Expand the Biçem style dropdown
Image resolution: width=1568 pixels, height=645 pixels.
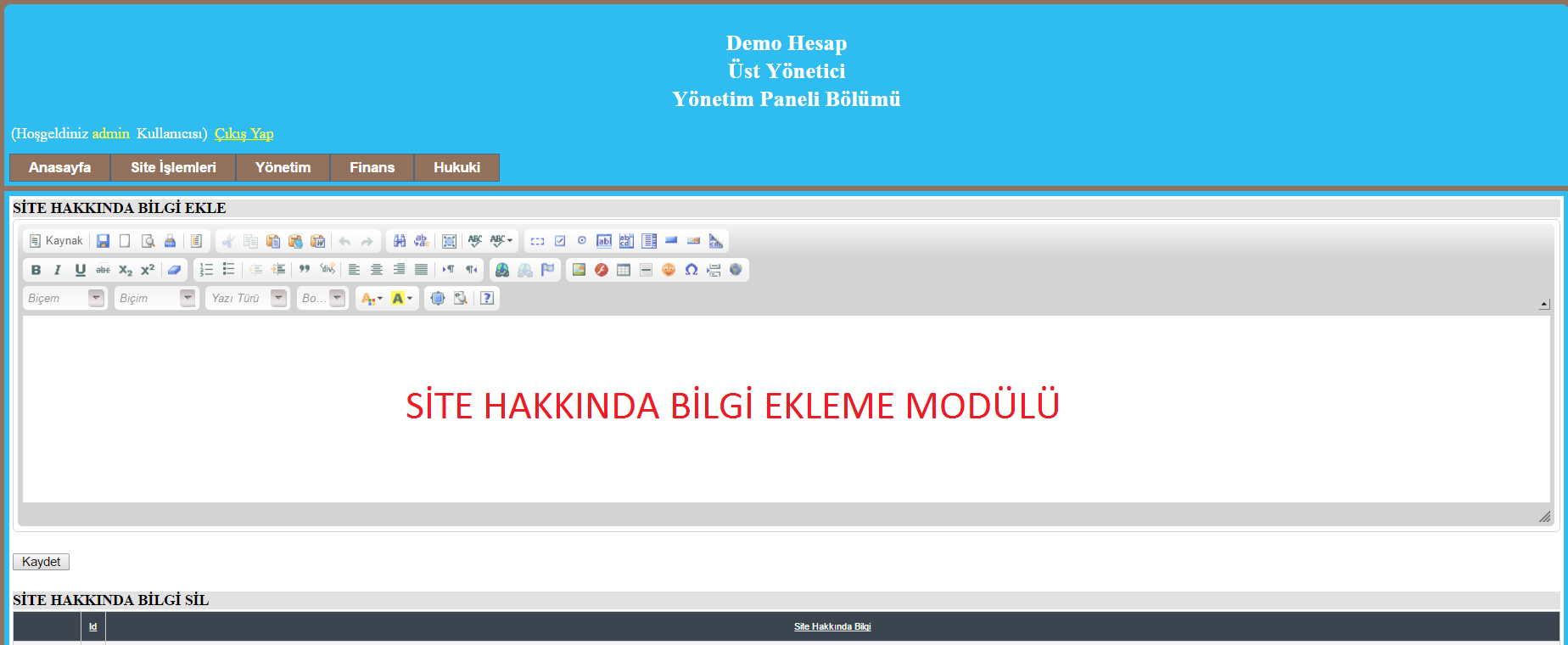click(x=96, y=298)
